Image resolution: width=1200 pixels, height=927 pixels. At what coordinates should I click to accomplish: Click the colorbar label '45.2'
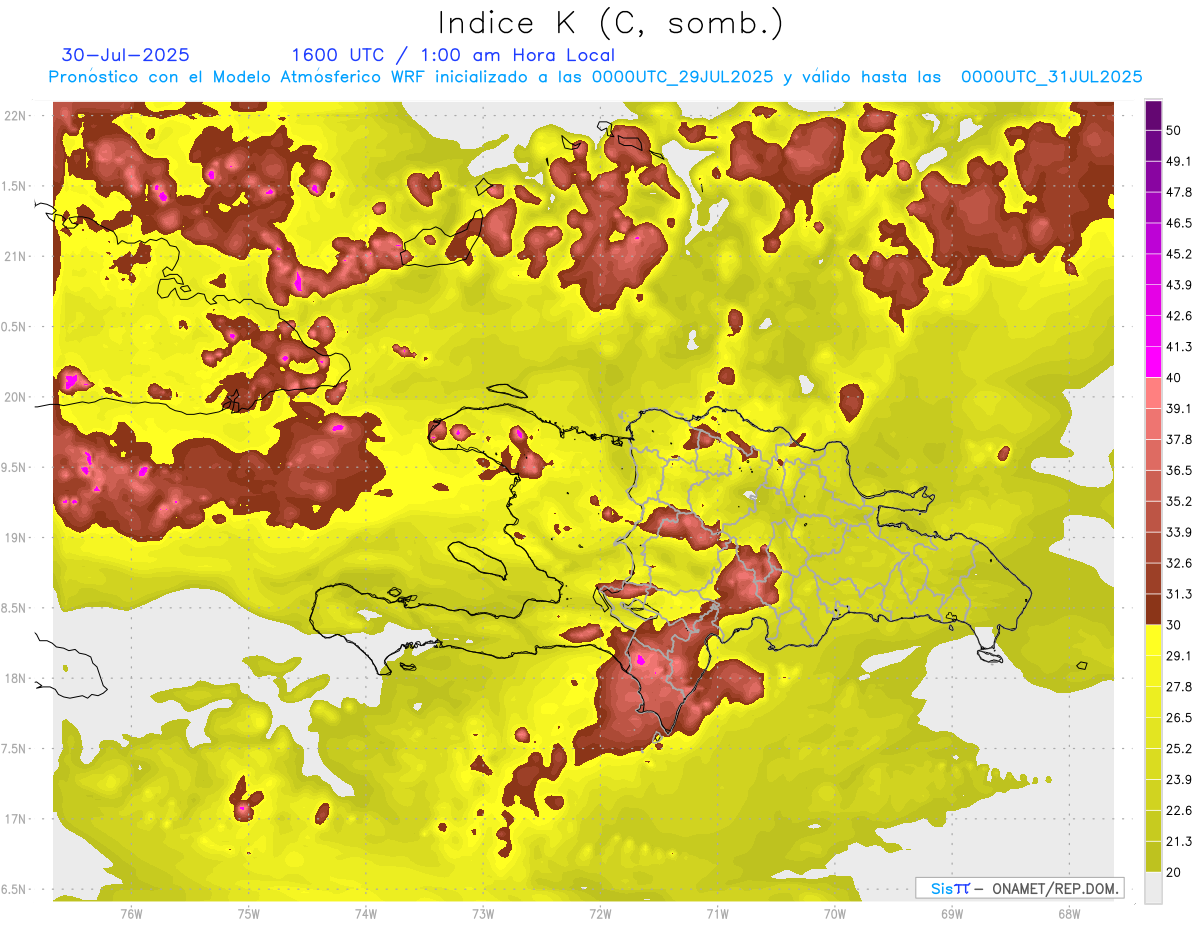[1178, 254]
